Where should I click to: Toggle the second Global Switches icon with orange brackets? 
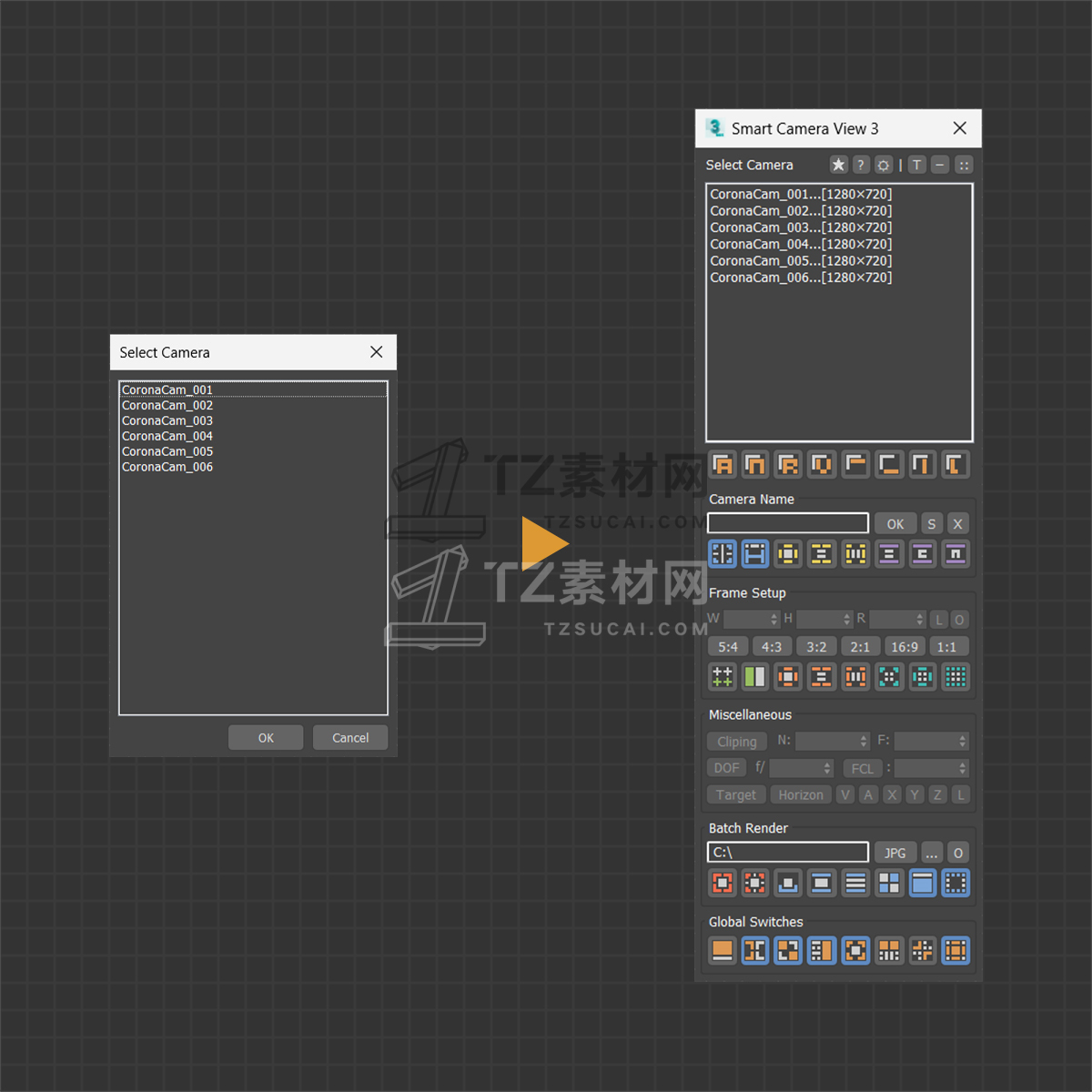click(x=755, y=951)
